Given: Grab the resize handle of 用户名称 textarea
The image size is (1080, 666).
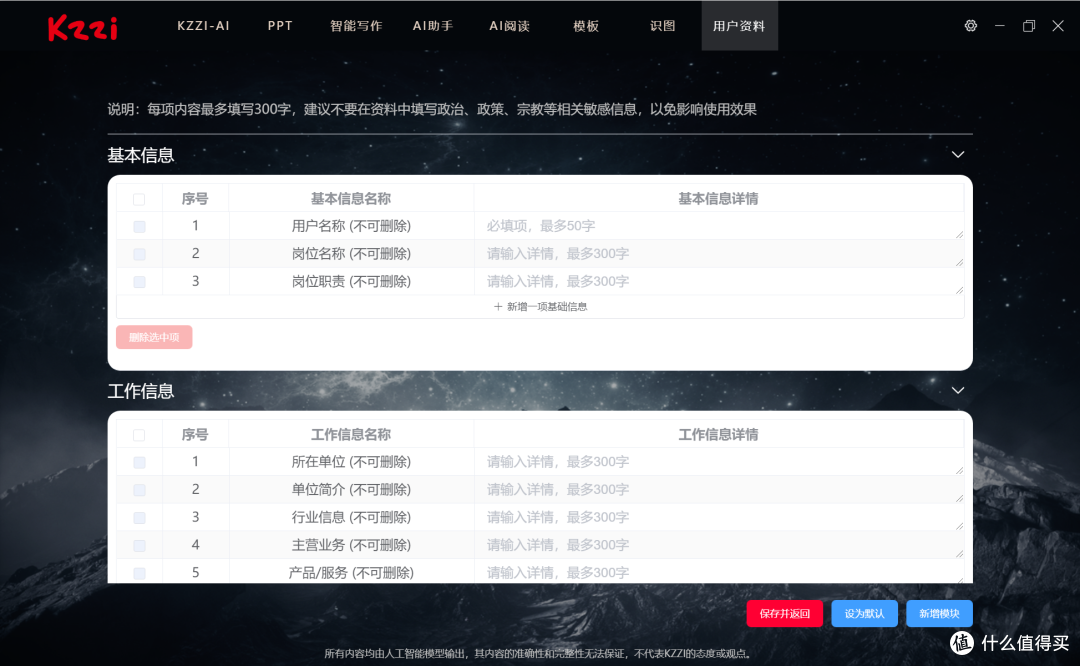Looking at the screenshot, I should (959, 235).
